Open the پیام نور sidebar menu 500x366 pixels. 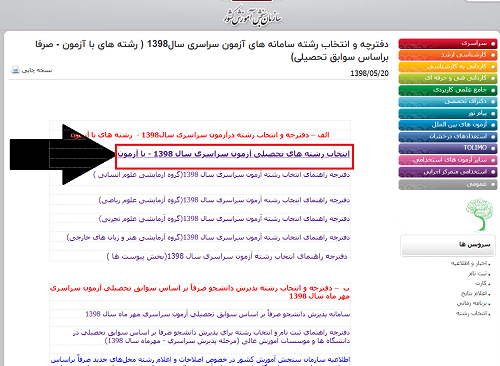click(x=448, y=113)
